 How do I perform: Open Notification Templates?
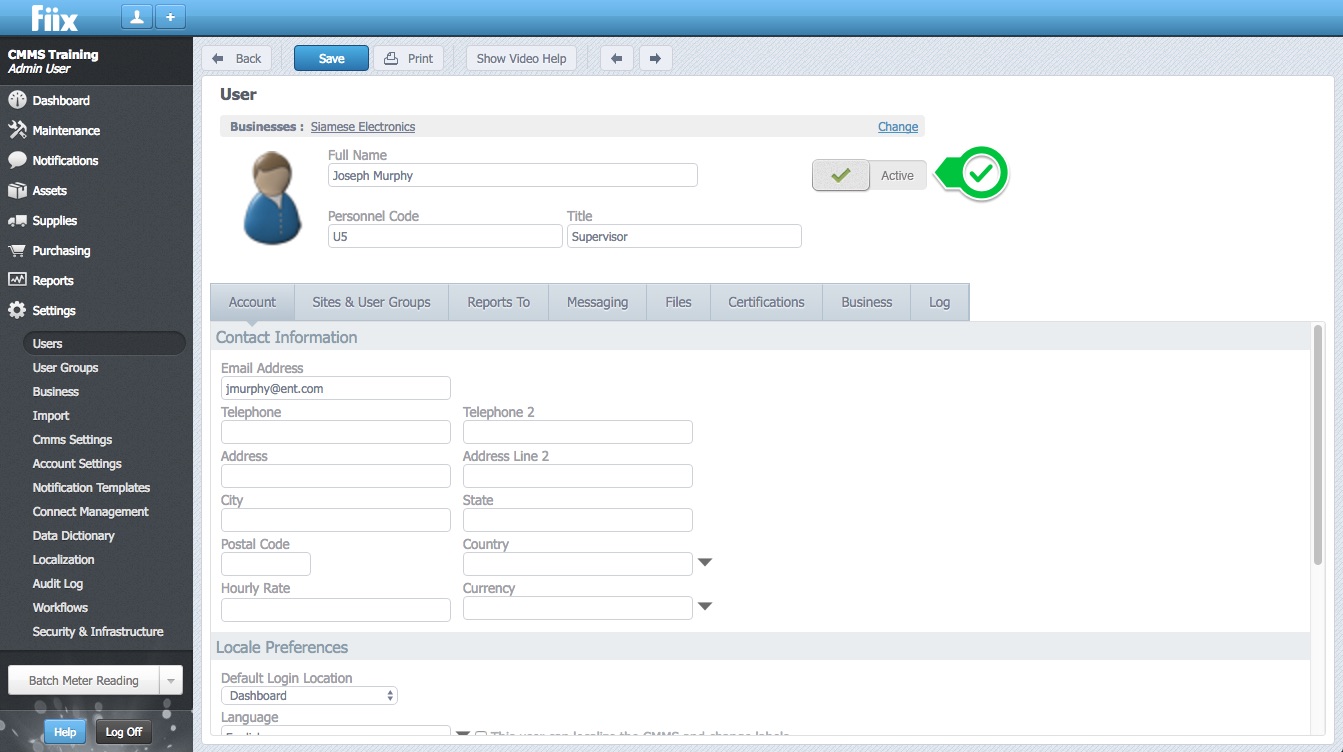[x=91, y=487]
